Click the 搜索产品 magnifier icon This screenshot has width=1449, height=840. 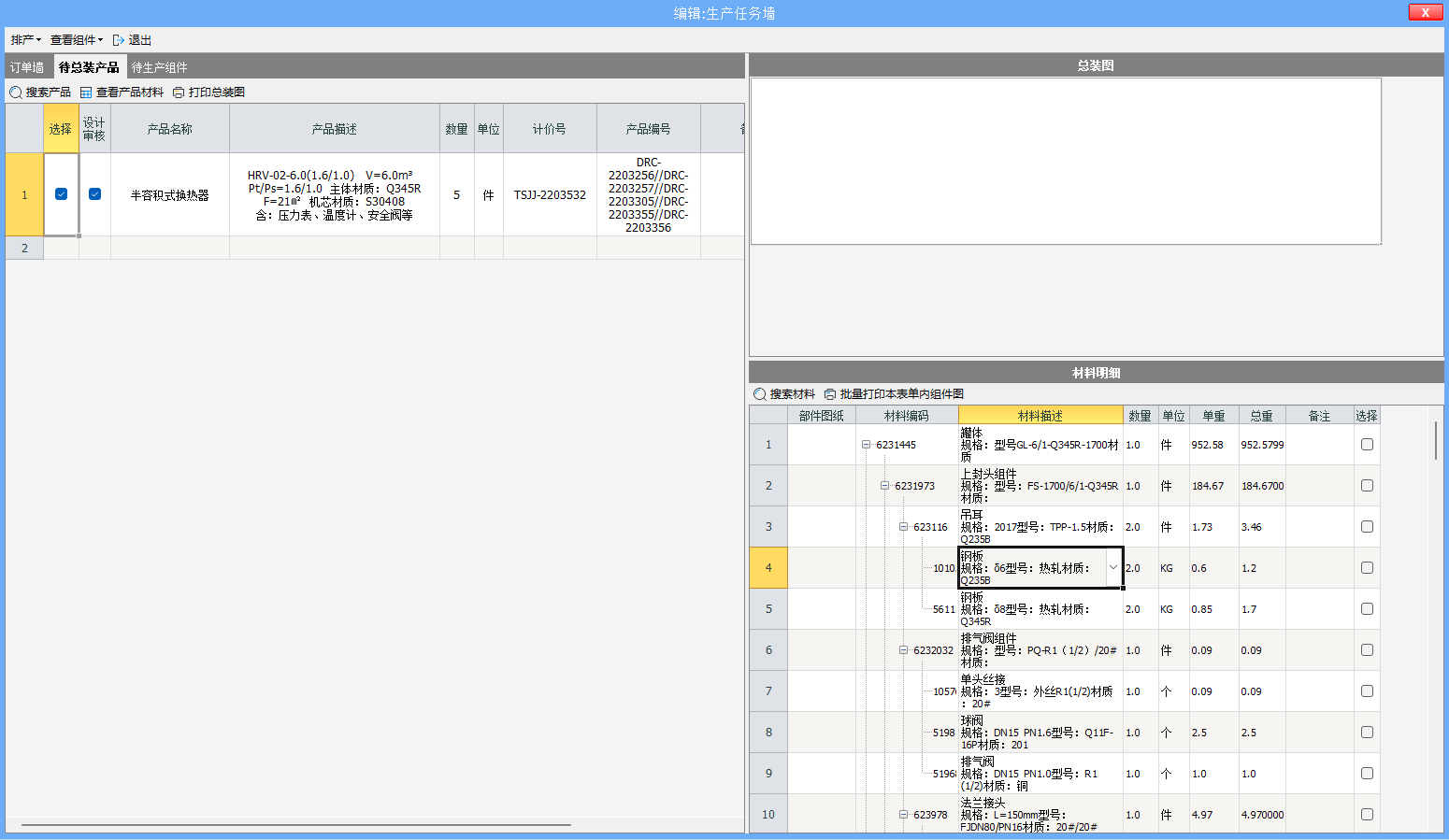16,93
